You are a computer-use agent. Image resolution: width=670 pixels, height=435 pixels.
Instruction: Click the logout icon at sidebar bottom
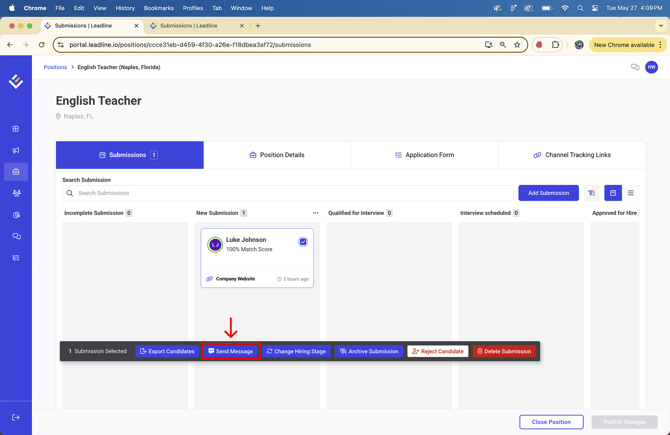16,418
